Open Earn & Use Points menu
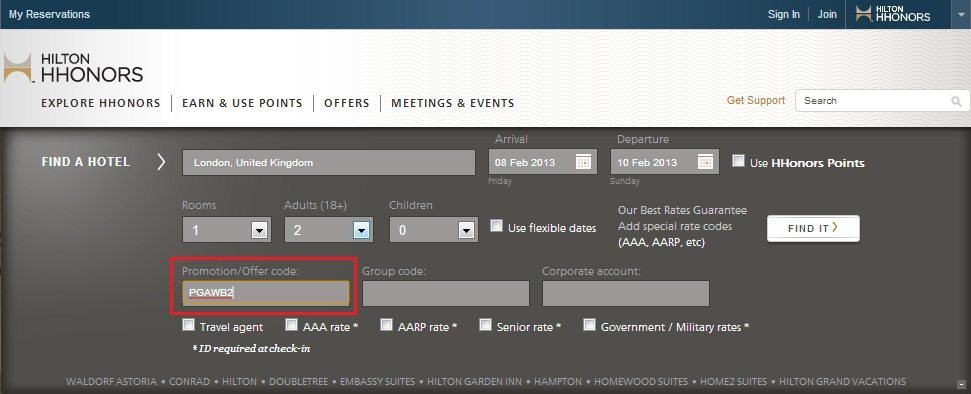The height and width of the screenshot is (394, 971). tap(242, 103)
